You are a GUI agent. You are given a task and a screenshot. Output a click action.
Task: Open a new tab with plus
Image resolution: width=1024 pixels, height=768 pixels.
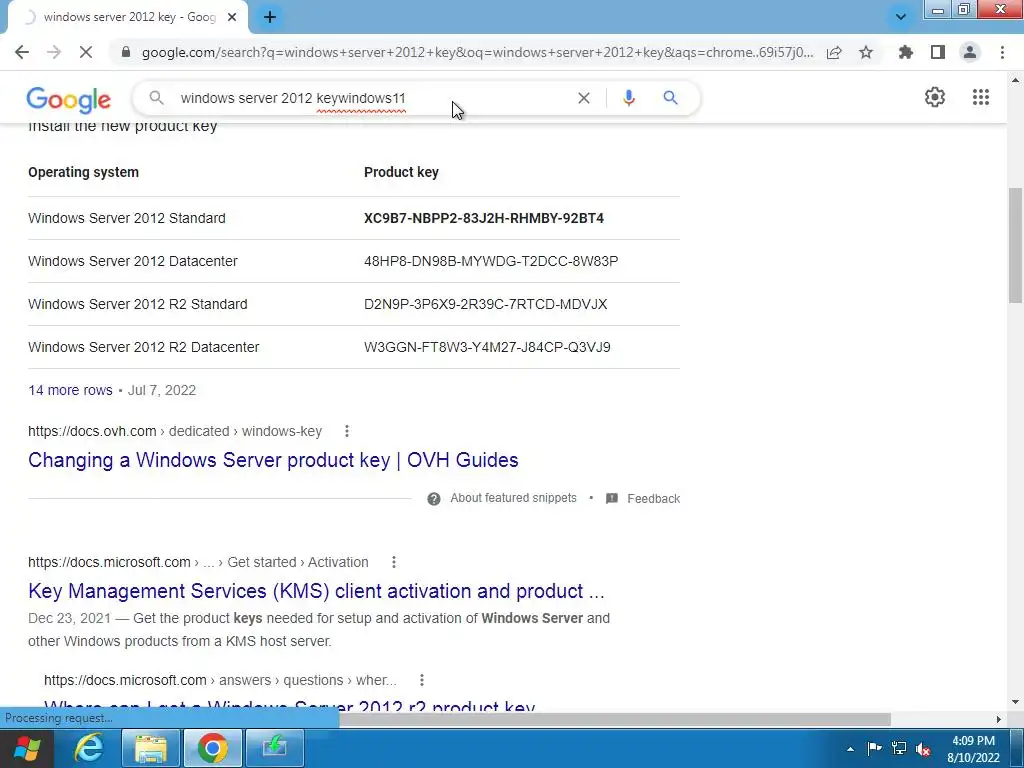[270, 17]
